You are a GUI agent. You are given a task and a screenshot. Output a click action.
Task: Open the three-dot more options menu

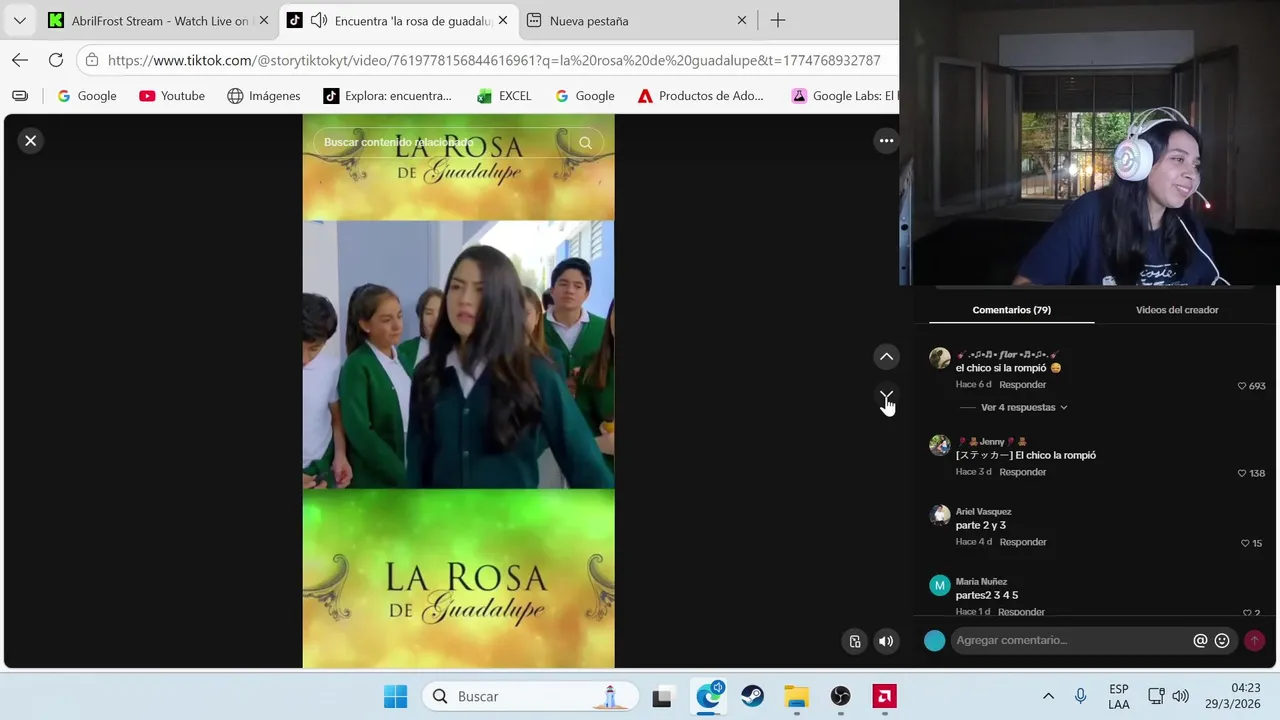[886, 141]
